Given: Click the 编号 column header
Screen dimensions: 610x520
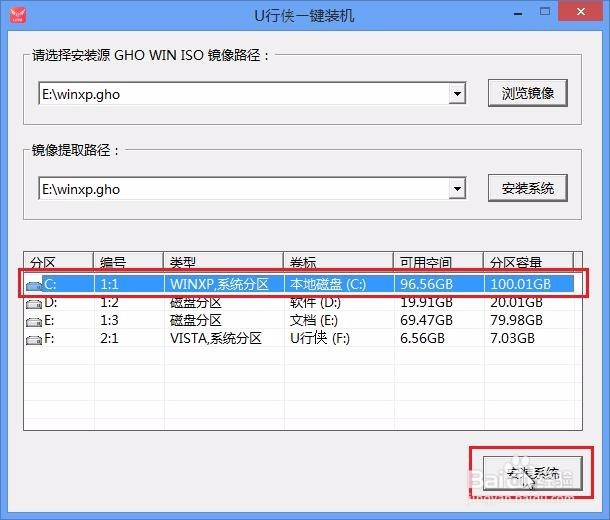Looking at the screenshot, I should (128, 261).
